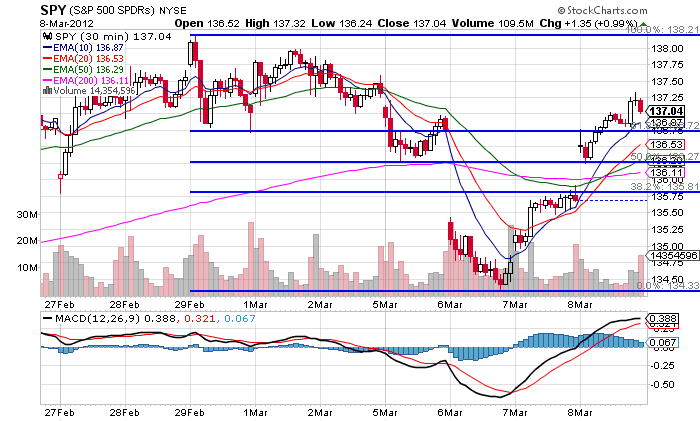Click the 8Mar date under MACD panel
700x421 pixels.
tap(580, 413)
